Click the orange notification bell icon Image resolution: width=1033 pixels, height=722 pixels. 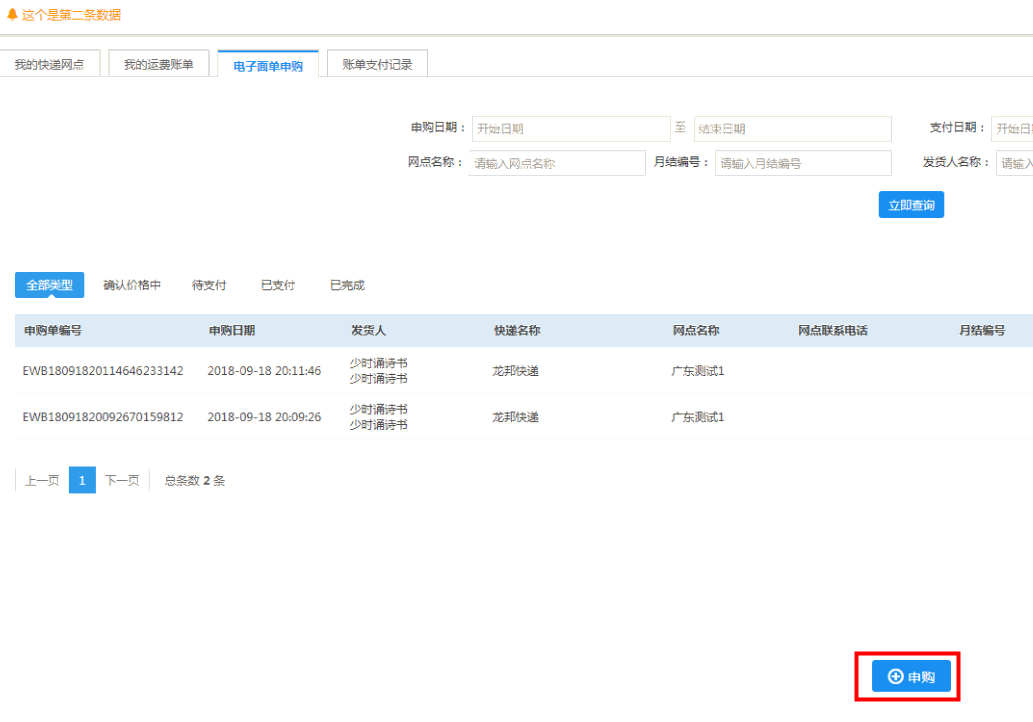tap(12, 15)
